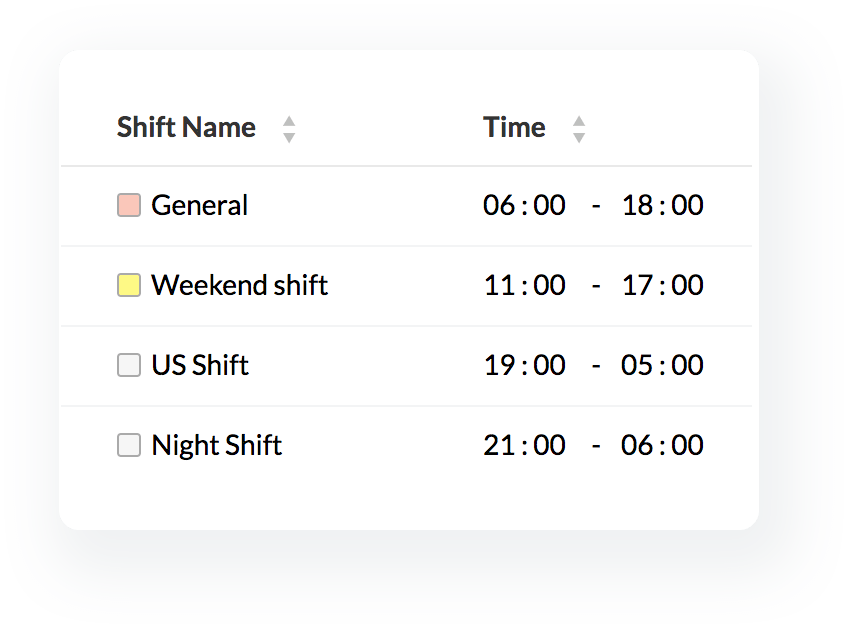Click the Shift Name column header
The image size is (848, 628).
click(186, 128)
